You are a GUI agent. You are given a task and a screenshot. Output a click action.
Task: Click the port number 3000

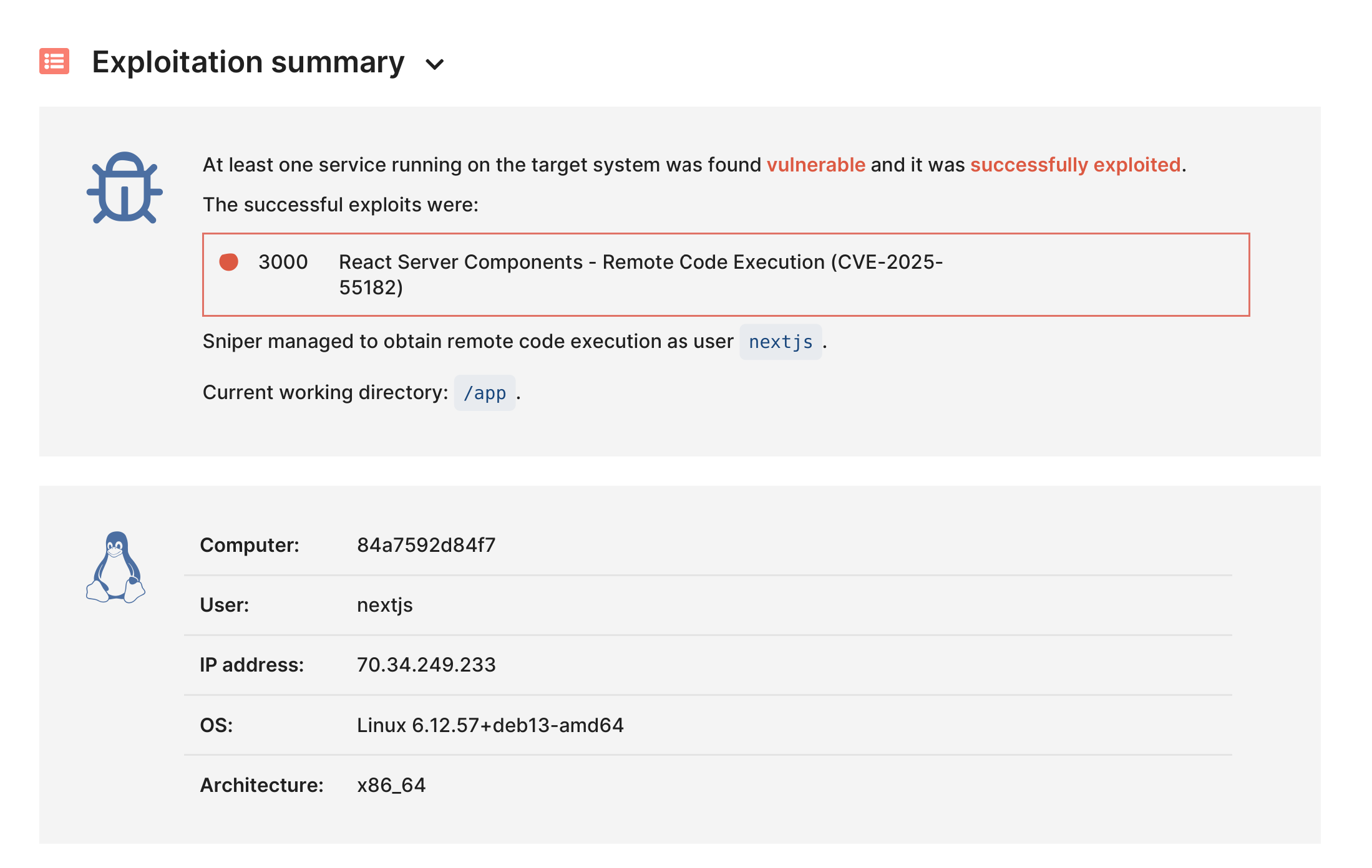click(x=283, y=262)
